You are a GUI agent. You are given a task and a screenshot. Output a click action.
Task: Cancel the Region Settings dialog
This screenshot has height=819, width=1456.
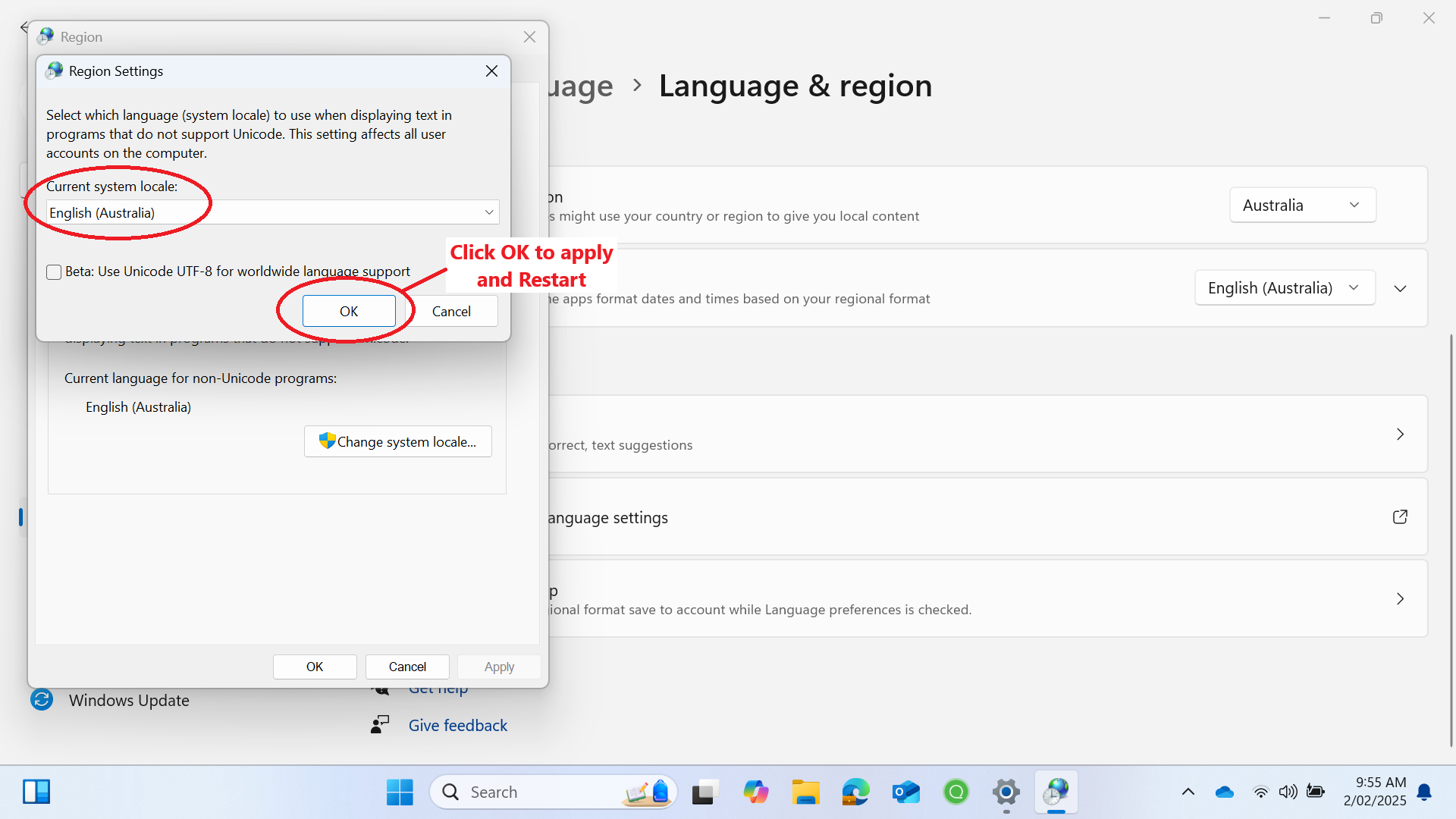(x=451, y=311)
